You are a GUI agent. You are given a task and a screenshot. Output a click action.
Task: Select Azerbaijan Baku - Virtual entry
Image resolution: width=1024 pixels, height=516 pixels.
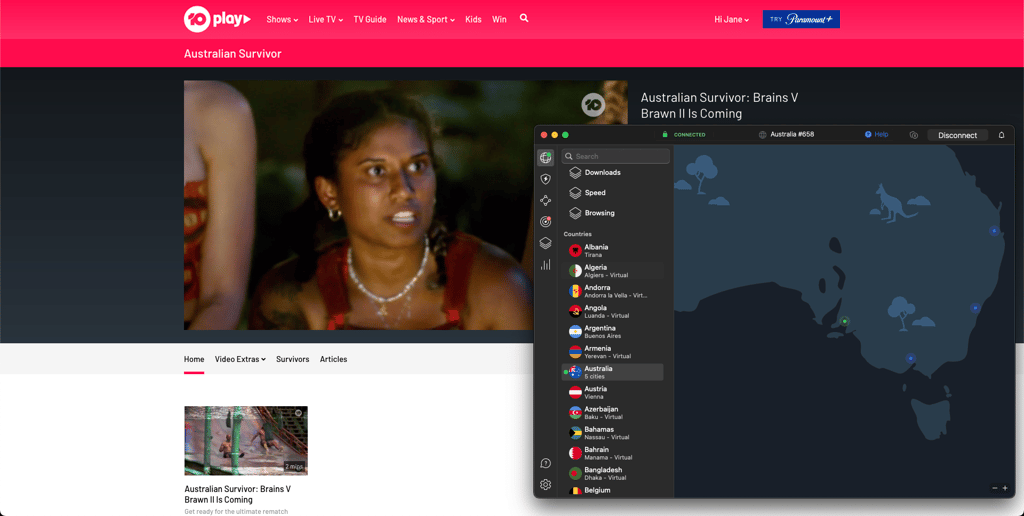point(613,413)
